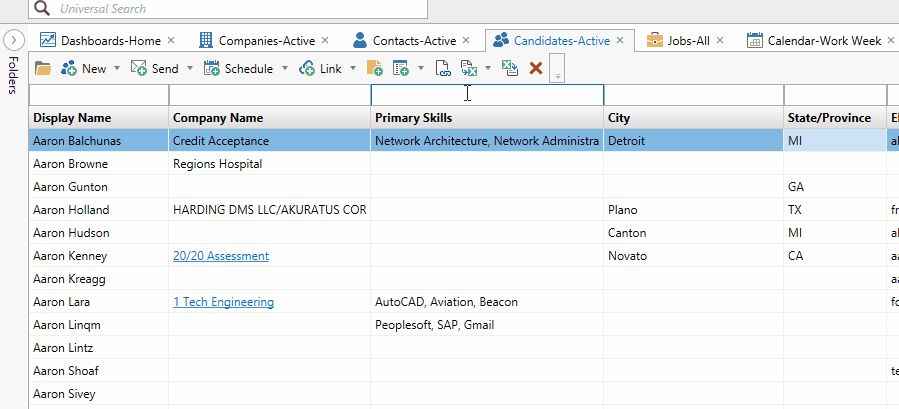
Task: Select candidate Aaron Gunton
Action: pyautogui.click(x=70, y=187)
